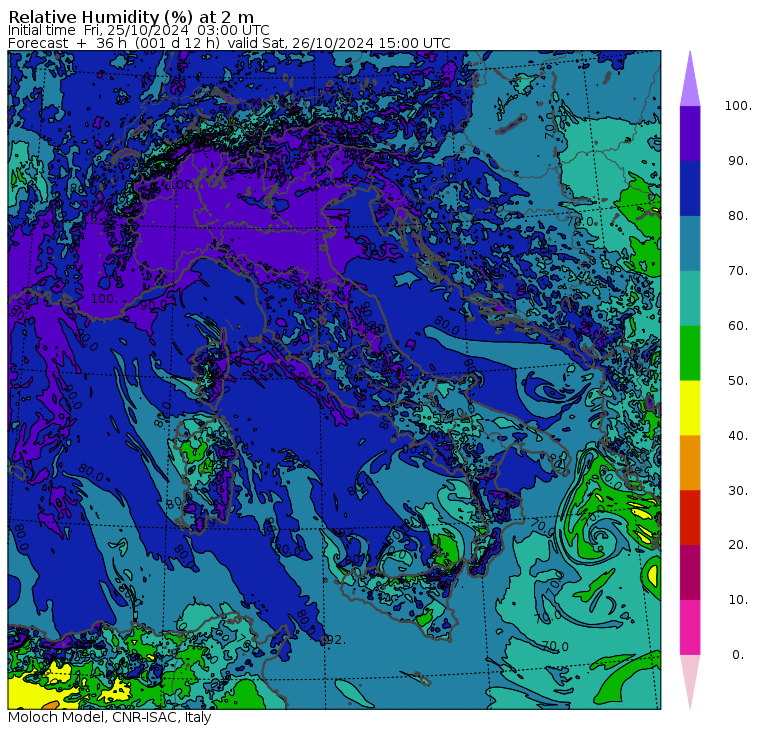Click the yellow 40–50 legend band
Image resolution: width=760 pixels, height=731 pixels.
(x=690, y=408)
